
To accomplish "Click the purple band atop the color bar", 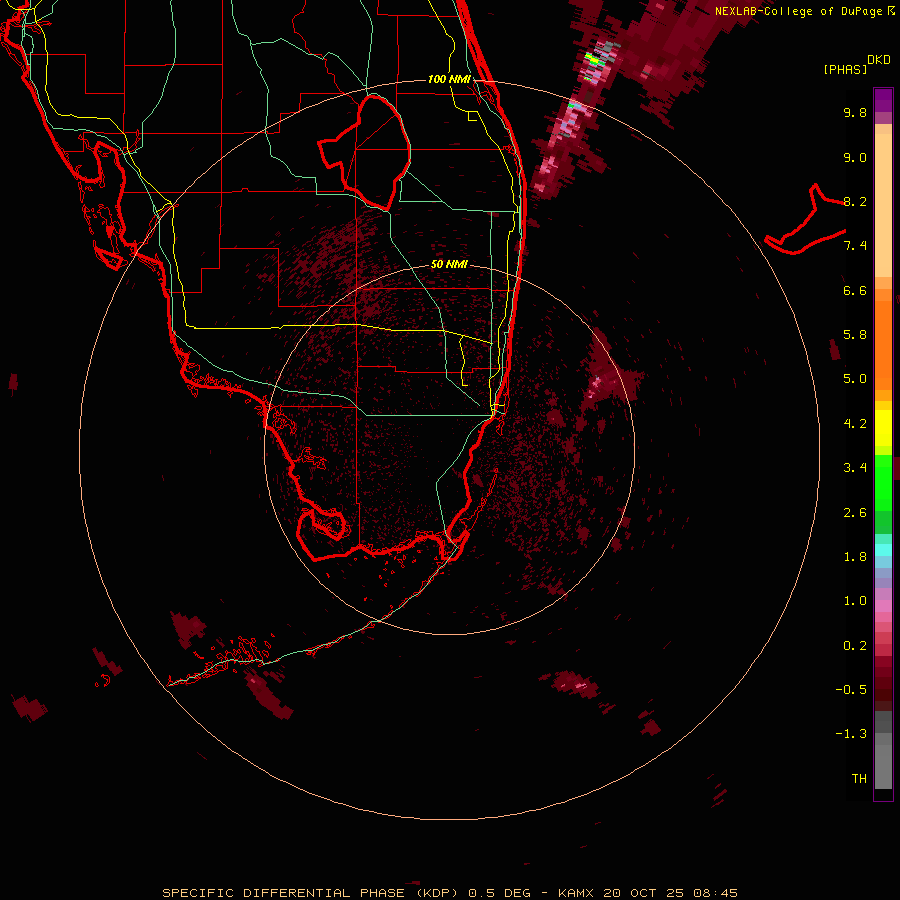I will [883, 100].
